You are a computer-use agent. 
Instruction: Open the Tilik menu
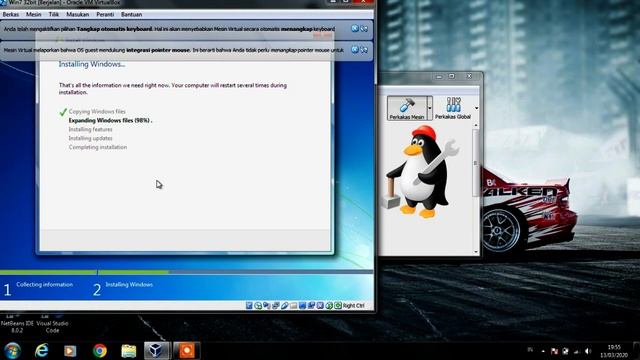tap(54, 14)
